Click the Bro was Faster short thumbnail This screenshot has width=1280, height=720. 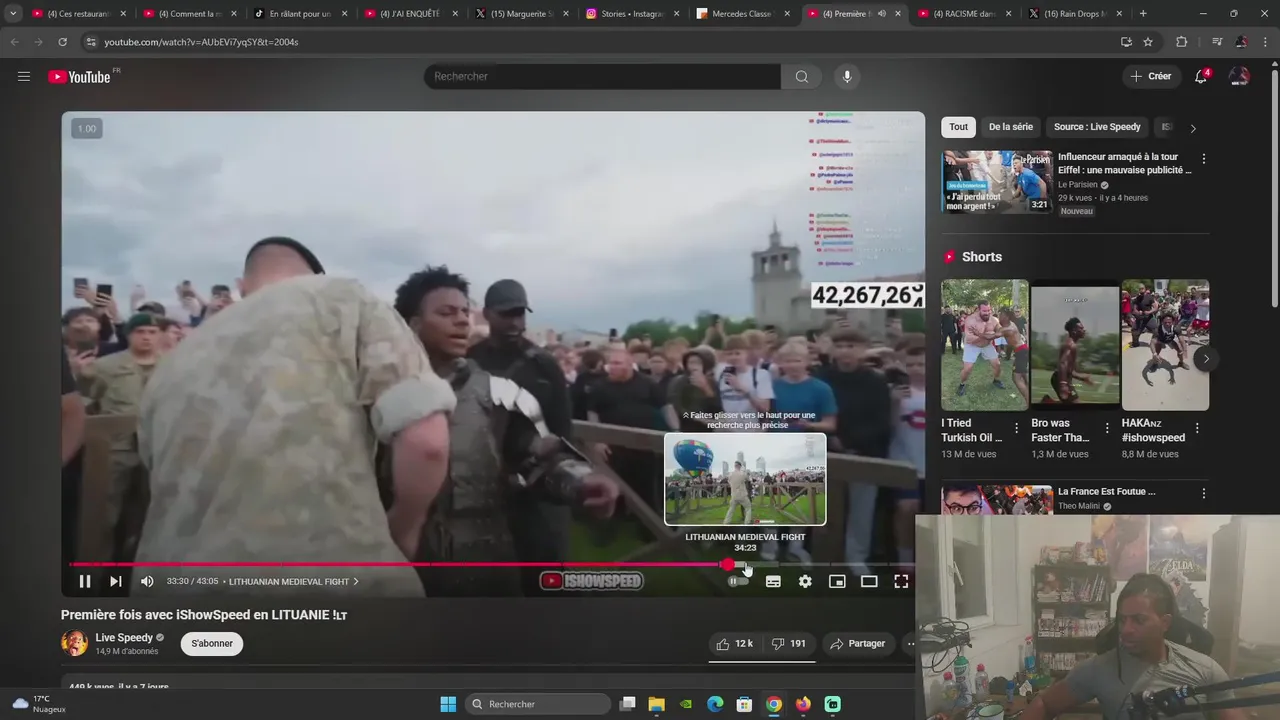pyautogui.click(x=1075, y=345)
